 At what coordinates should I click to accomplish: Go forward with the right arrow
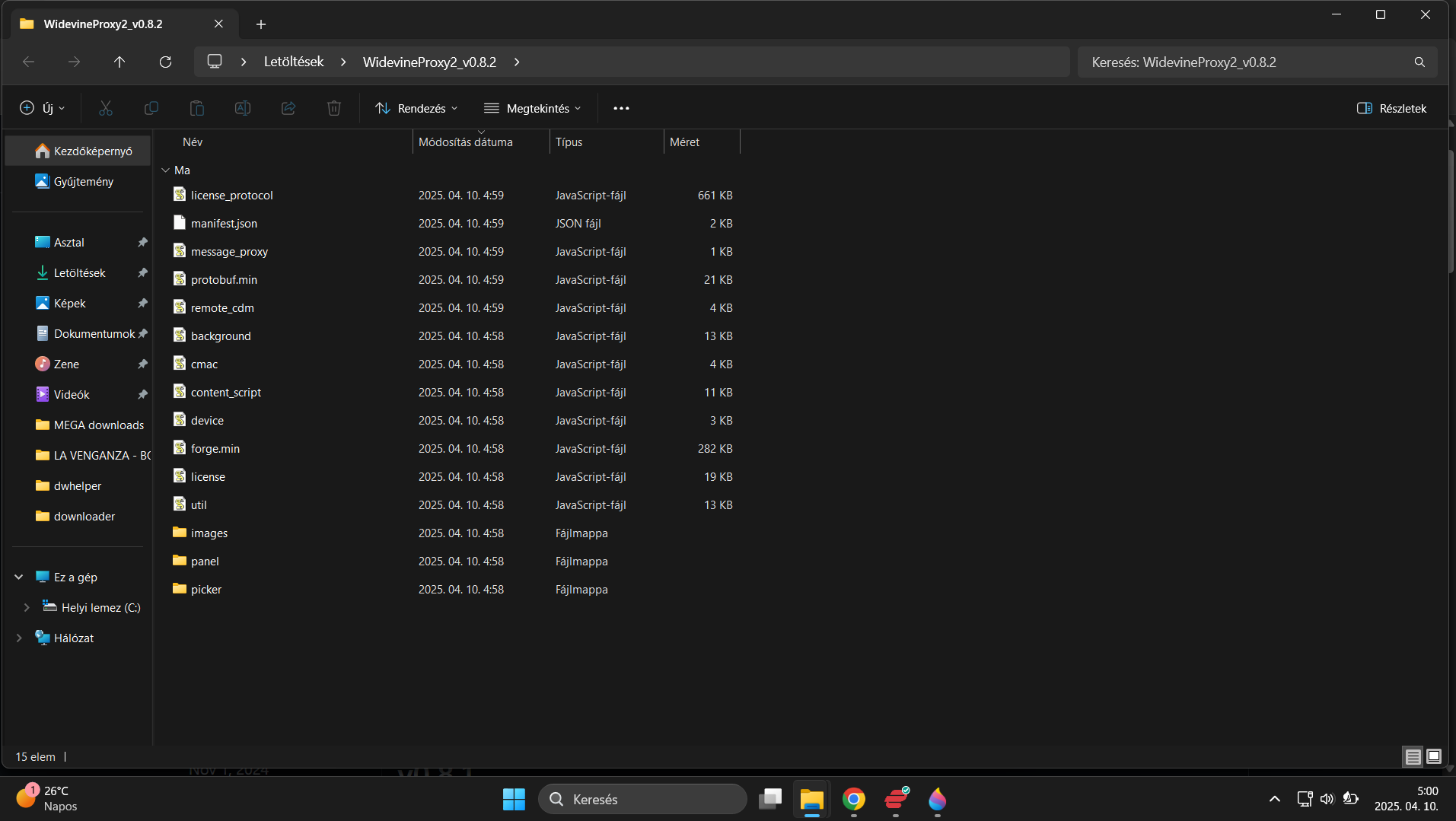(74, 62)
